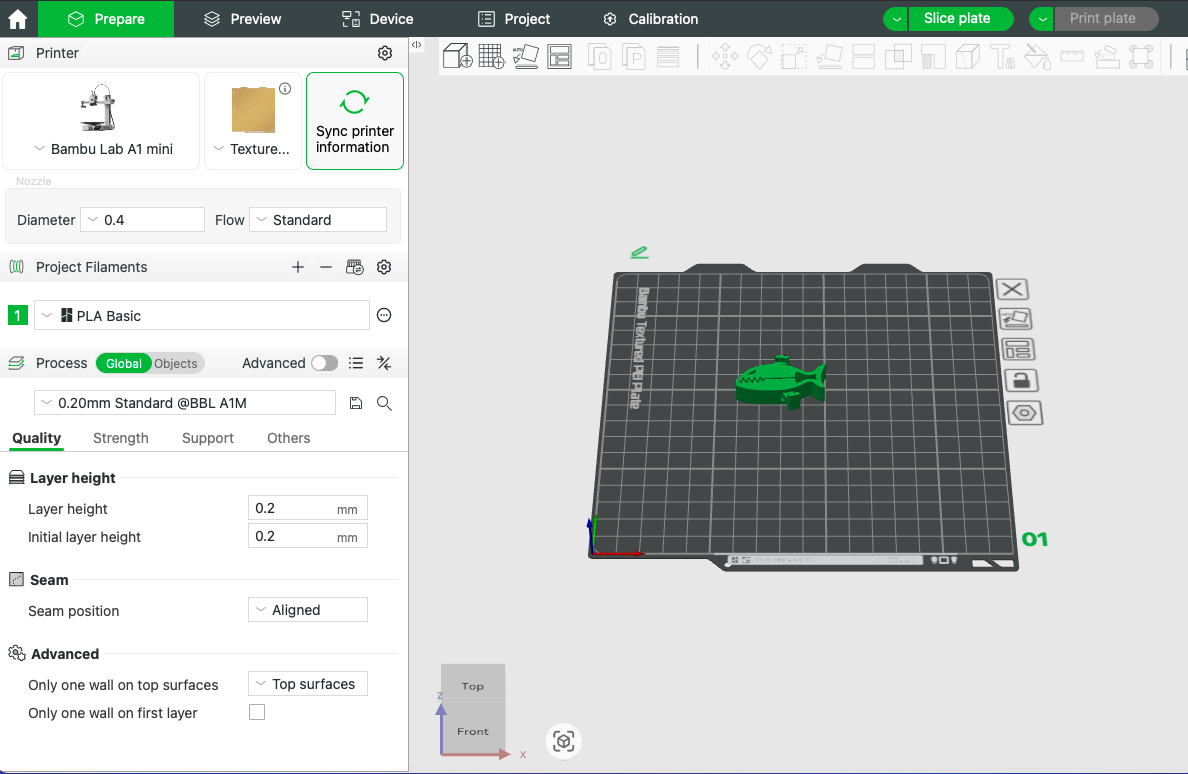Click the Add plate grid icon
The image size is (1188, 774).
491,56
